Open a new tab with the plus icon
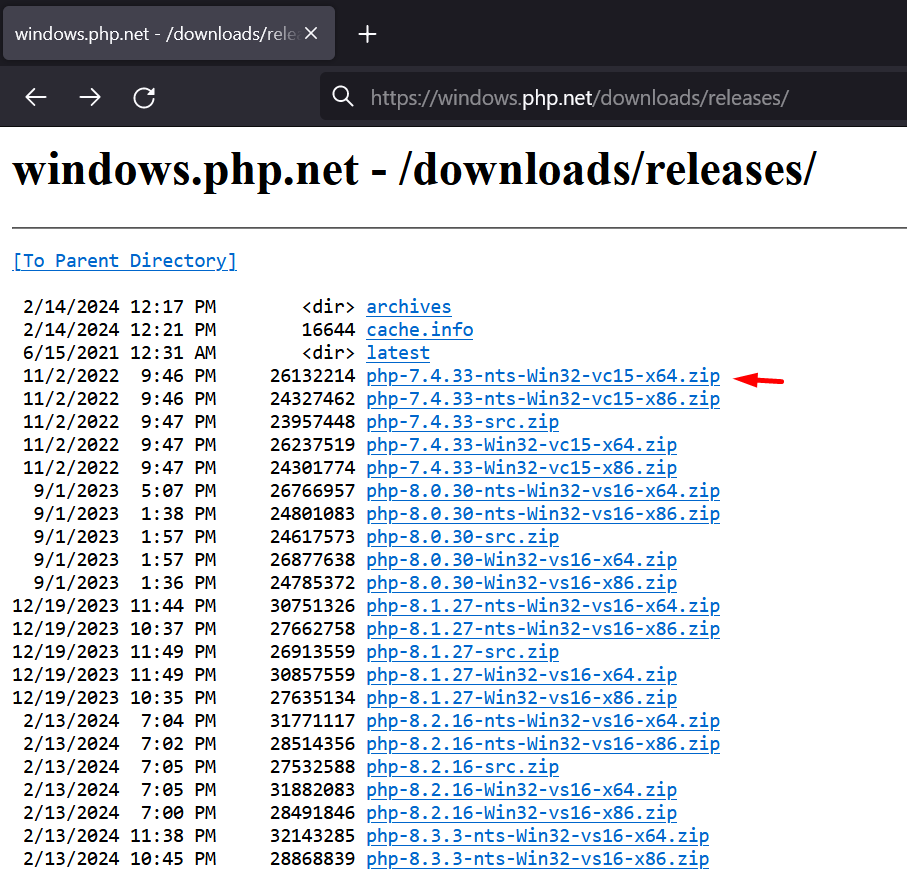 coord(367,34)
